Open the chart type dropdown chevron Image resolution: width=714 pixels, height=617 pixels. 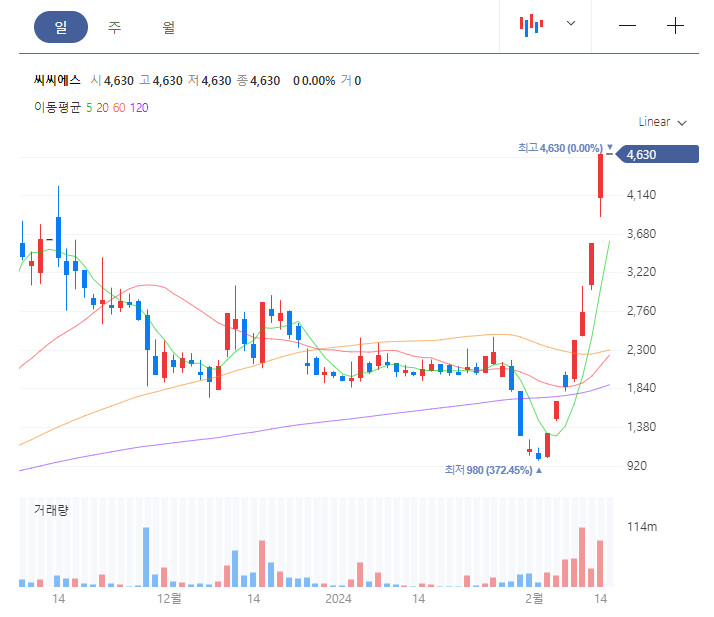[x=571, y=23]
